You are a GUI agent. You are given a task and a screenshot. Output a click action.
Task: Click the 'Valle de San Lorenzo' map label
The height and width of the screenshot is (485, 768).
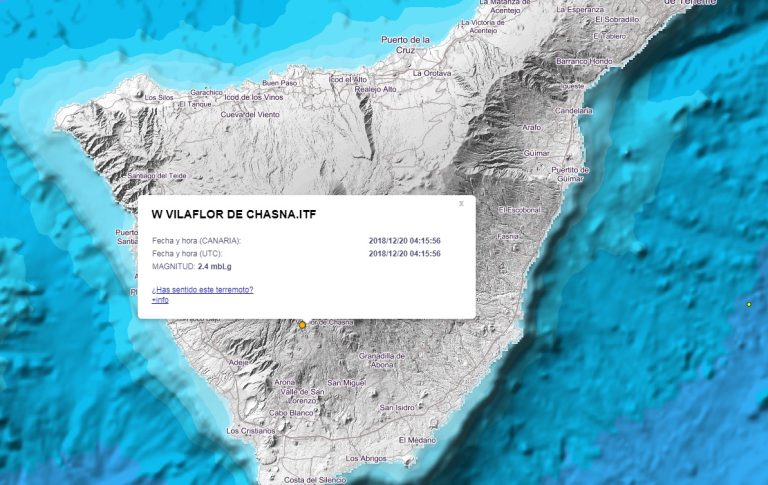302,396
